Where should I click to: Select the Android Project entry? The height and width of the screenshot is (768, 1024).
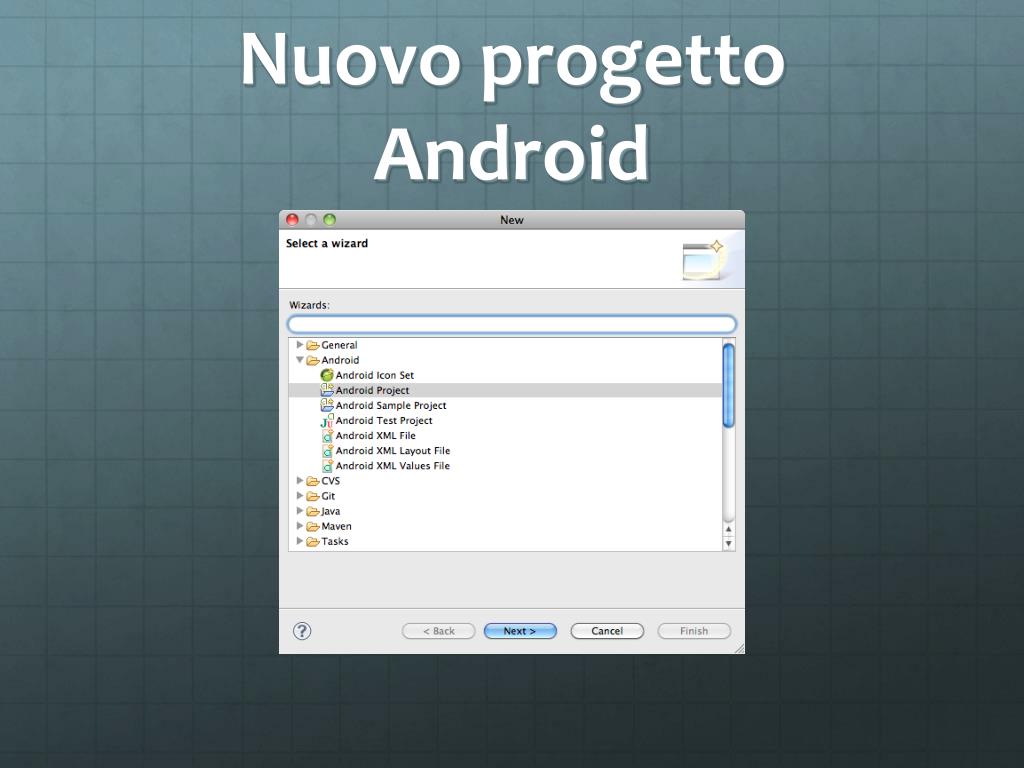click(372, 390)
